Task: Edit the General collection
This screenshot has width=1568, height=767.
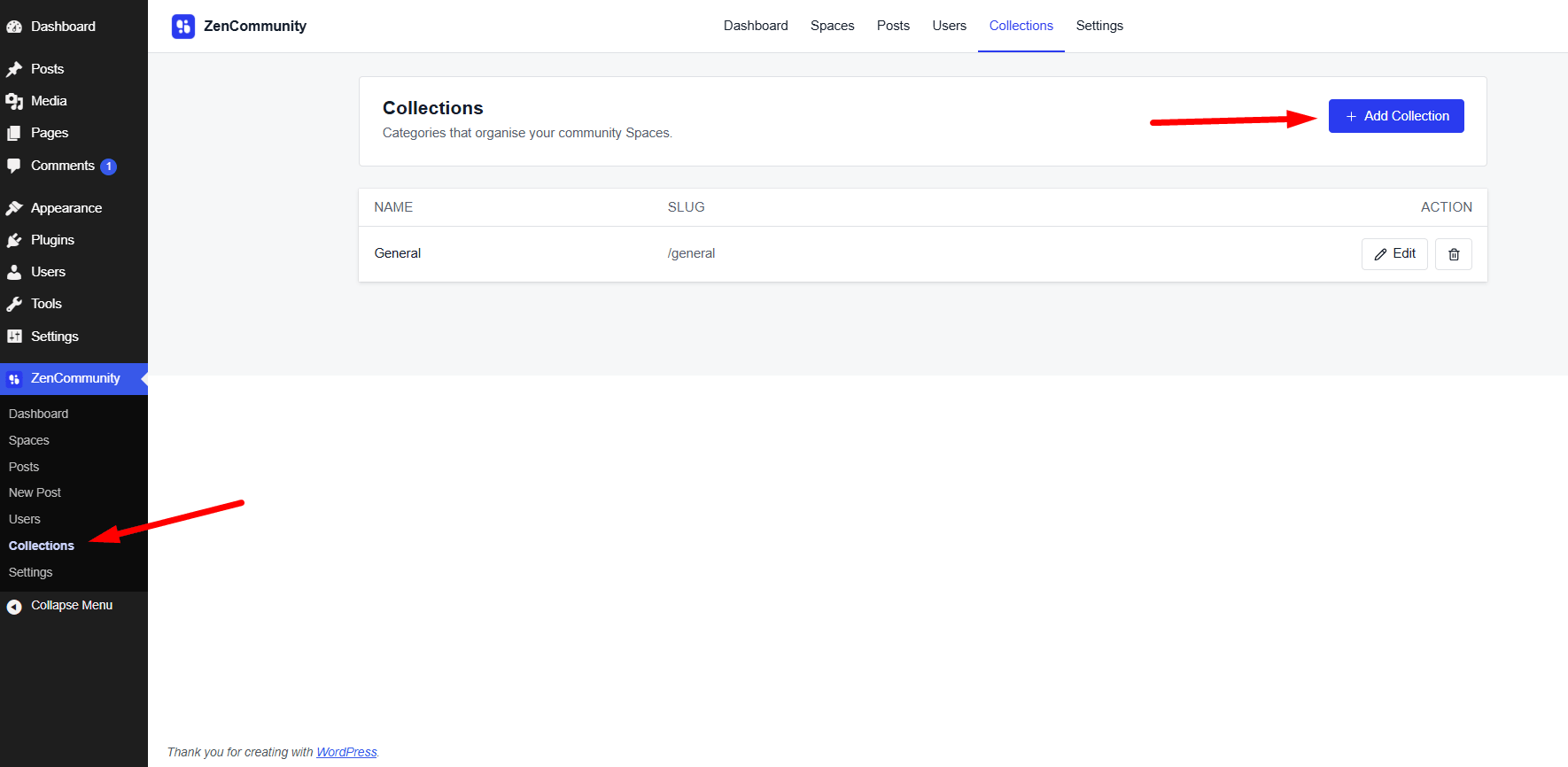Action: (1394, 254)
